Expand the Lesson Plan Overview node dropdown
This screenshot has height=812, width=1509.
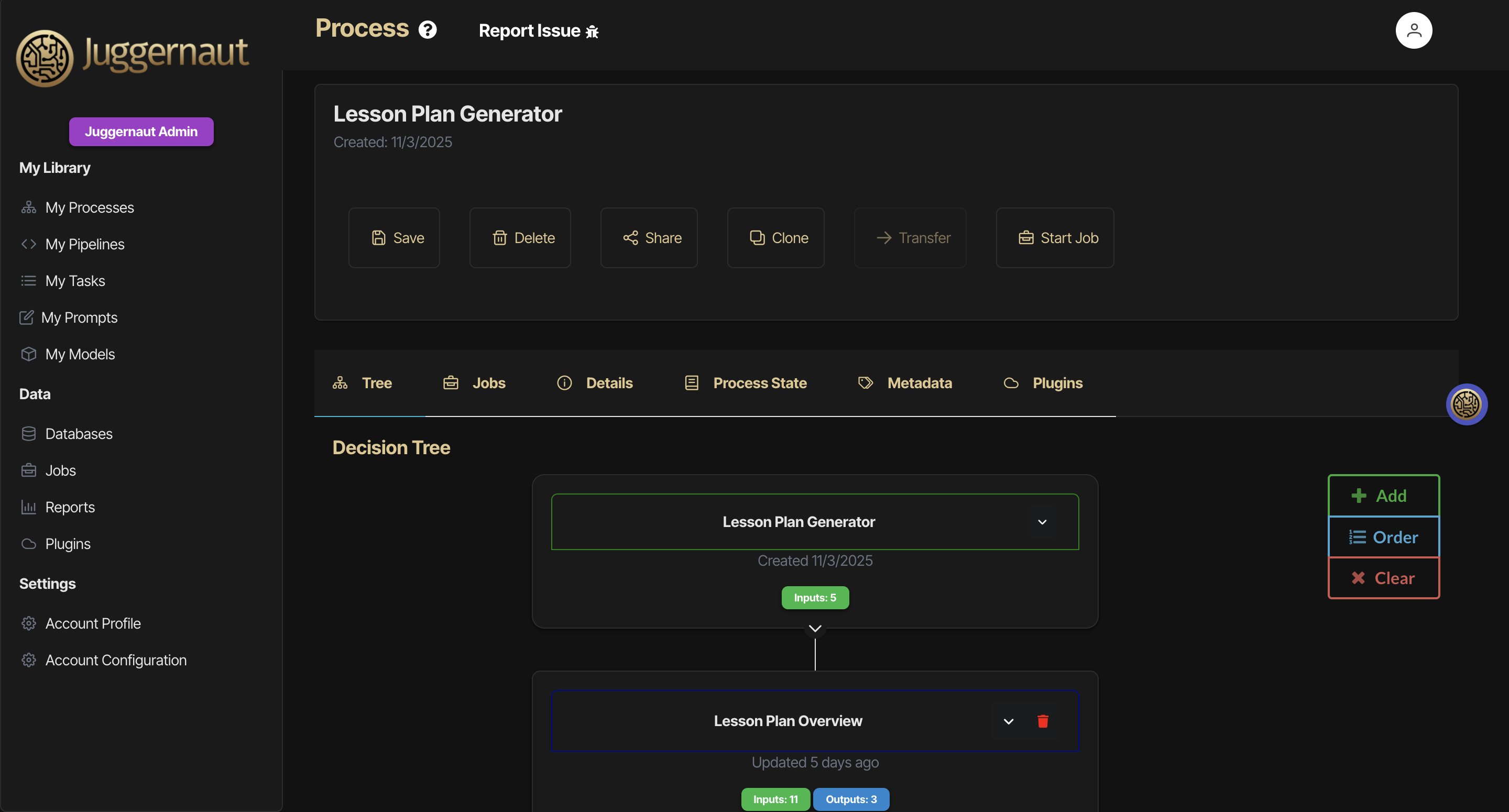click(1008, 721)
